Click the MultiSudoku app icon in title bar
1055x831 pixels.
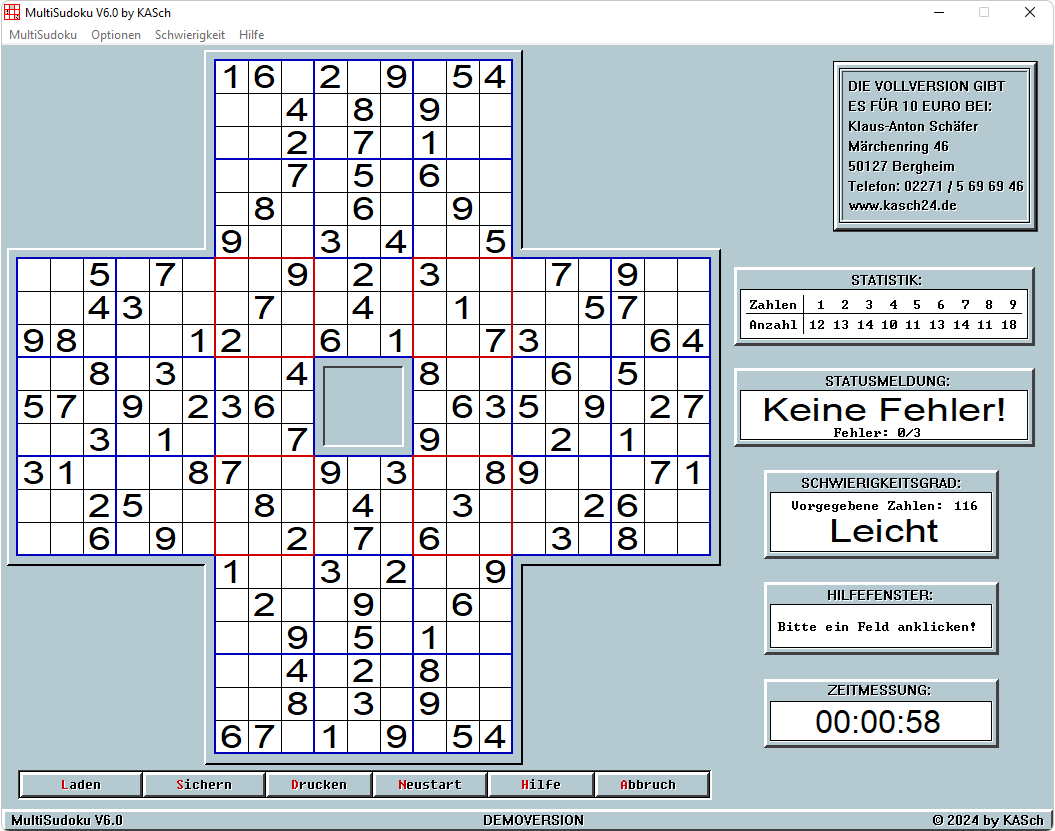[12, 12]
